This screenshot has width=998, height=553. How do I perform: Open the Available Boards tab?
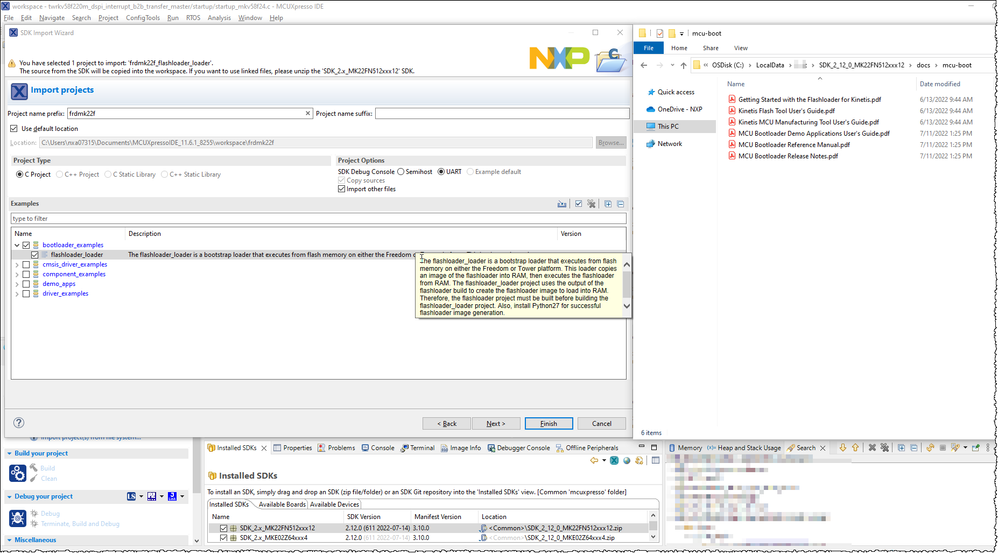coord(282,504)
